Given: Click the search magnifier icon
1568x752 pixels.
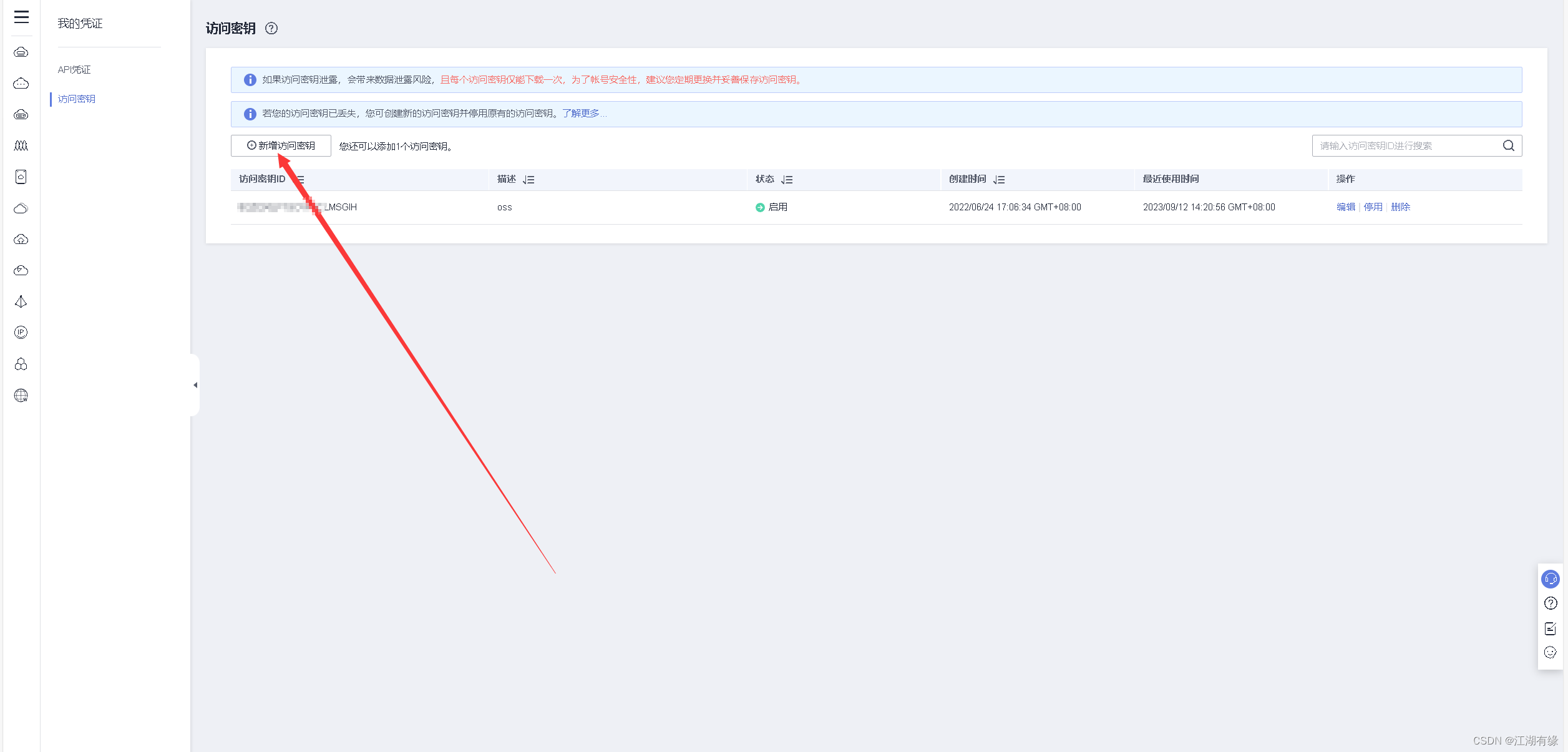Looking at the screenshot, I should [x=1508, y=145].
